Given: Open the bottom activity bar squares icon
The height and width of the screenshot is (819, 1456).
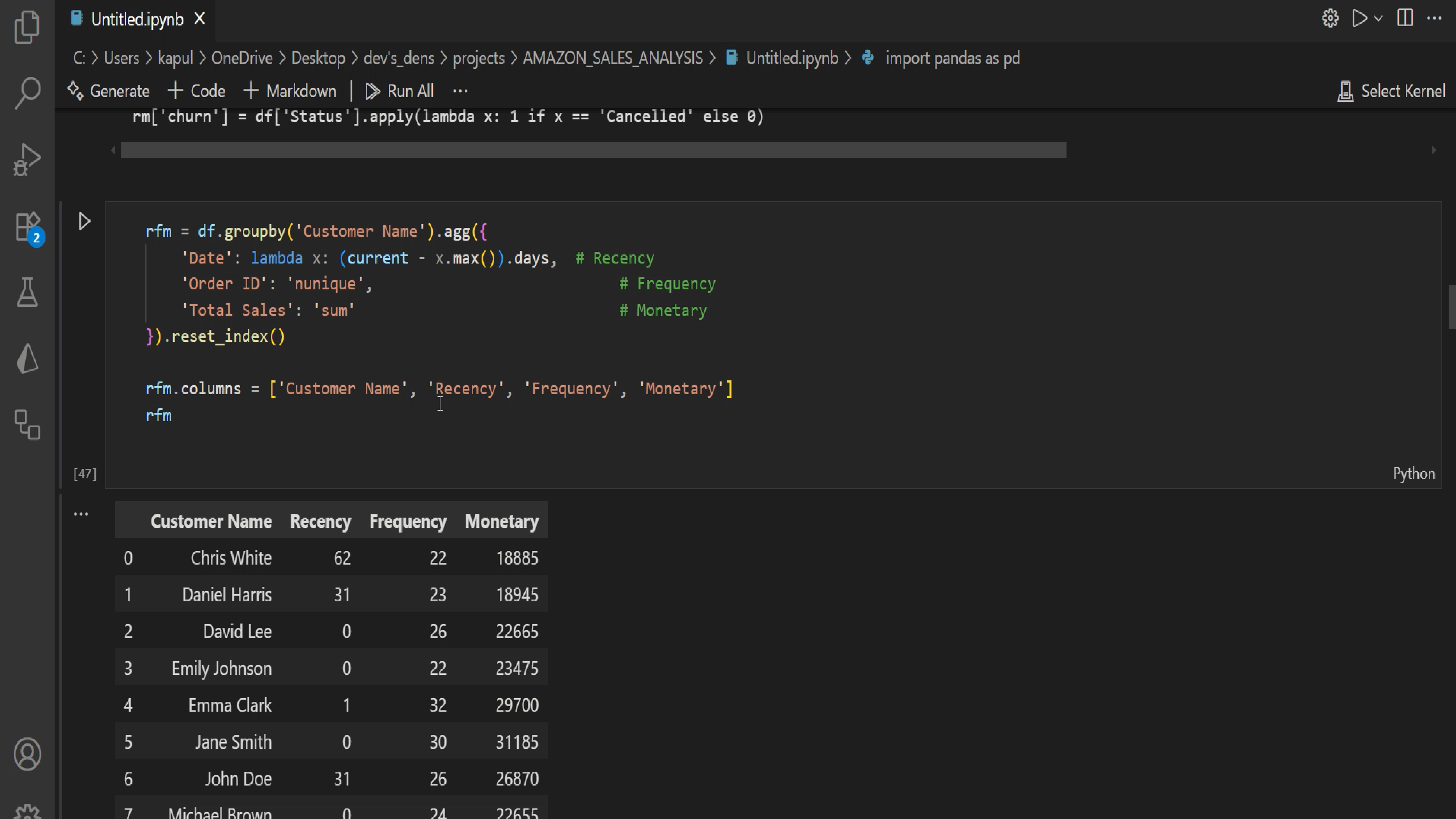Looking at the screenshot, I should (27, 424).
